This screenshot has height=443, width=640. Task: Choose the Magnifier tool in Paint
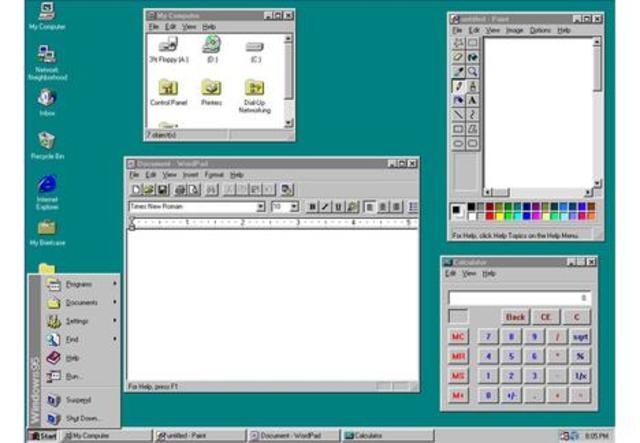(x=473, y=72)
